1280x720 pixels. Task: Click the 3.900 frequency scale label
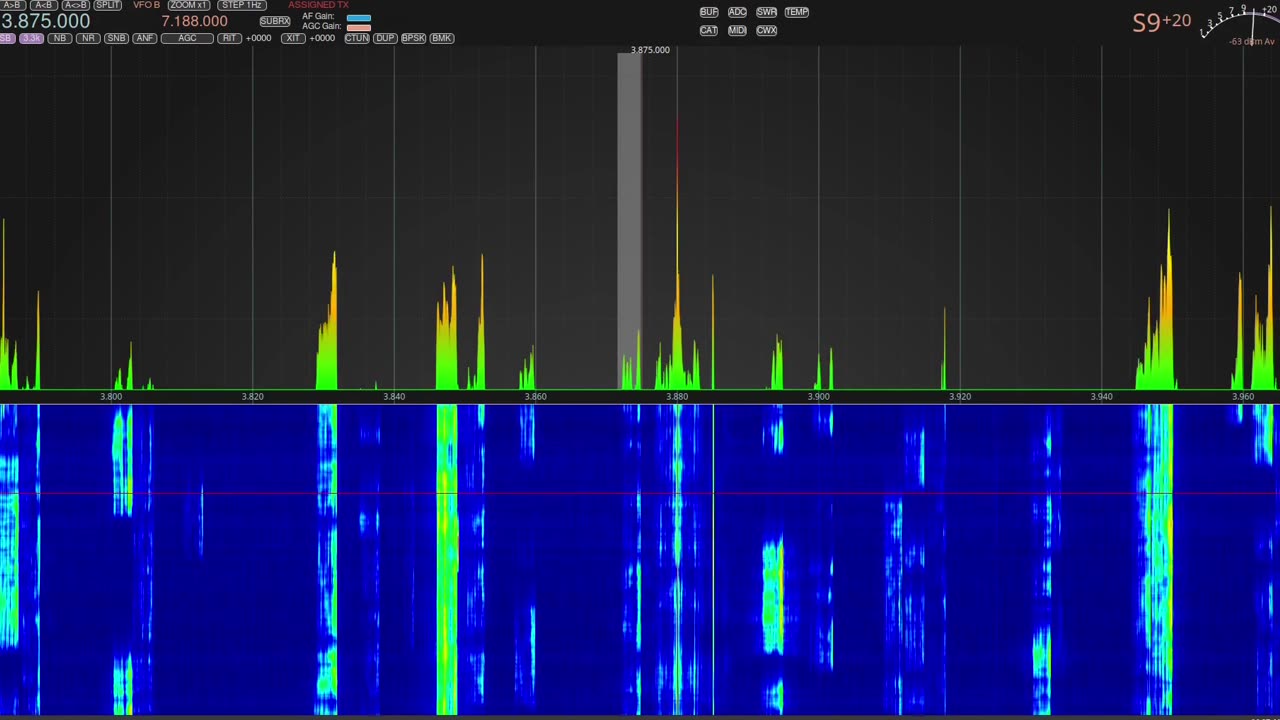click(818, 397)
